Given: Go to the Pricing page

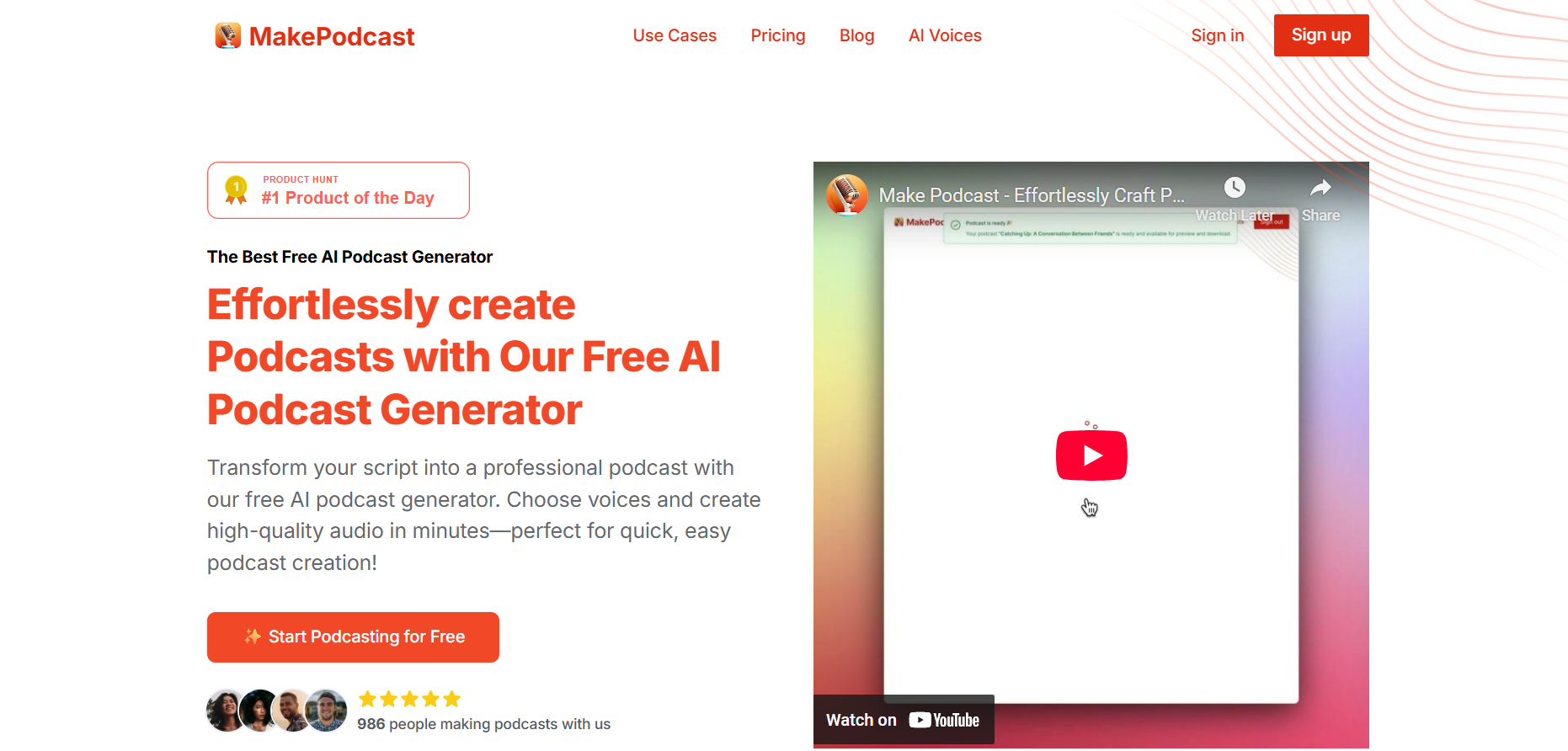Looking at the screenshot, I should (x=778, y=35).
